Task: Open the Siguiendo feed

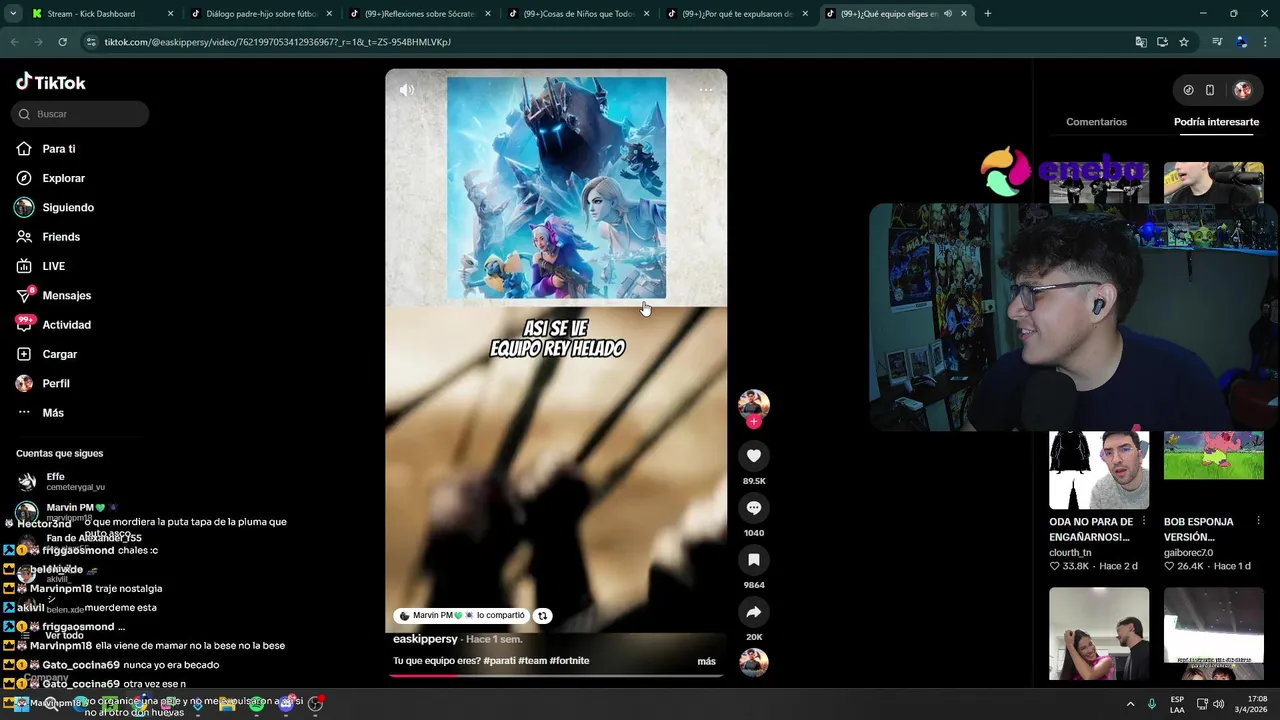Action: tap(67, 207)
